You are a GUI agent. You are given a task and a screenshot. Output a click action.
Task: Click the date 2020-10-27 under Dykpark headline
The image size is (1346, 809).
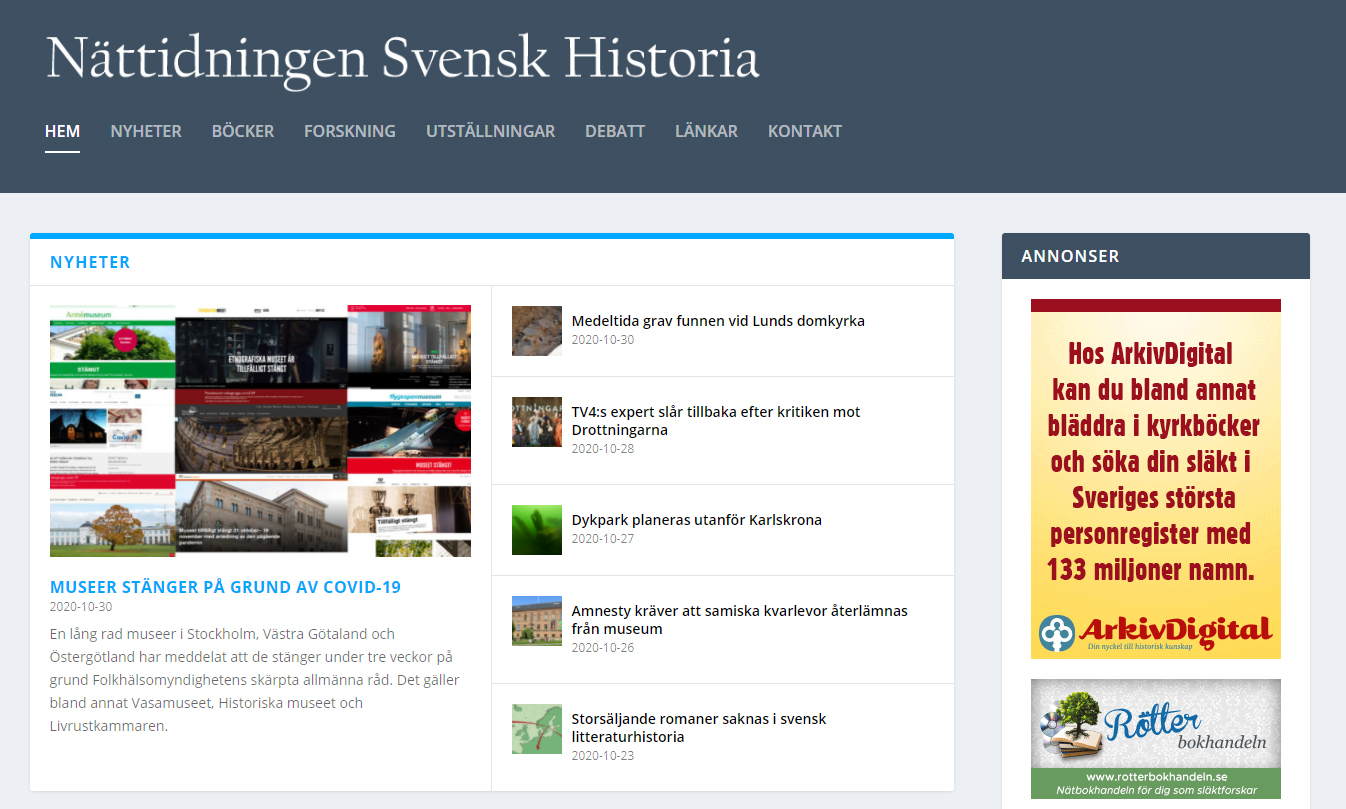pos(603,538)
